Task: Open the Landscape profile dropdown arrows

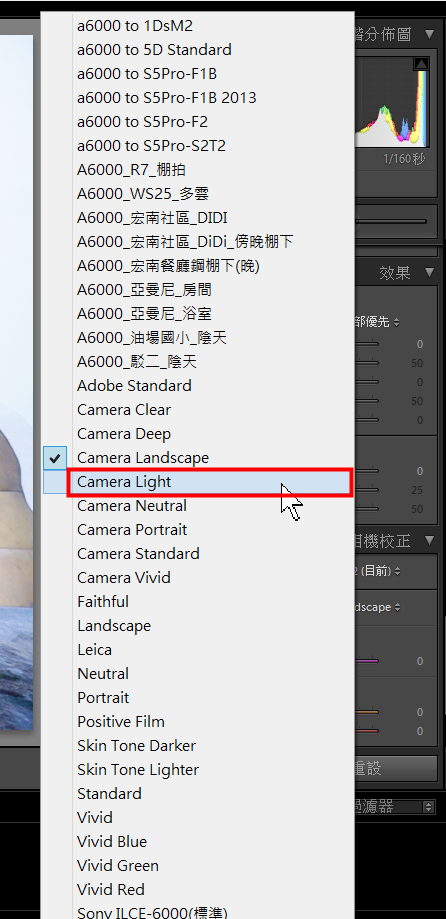Action: pos(397,608)
